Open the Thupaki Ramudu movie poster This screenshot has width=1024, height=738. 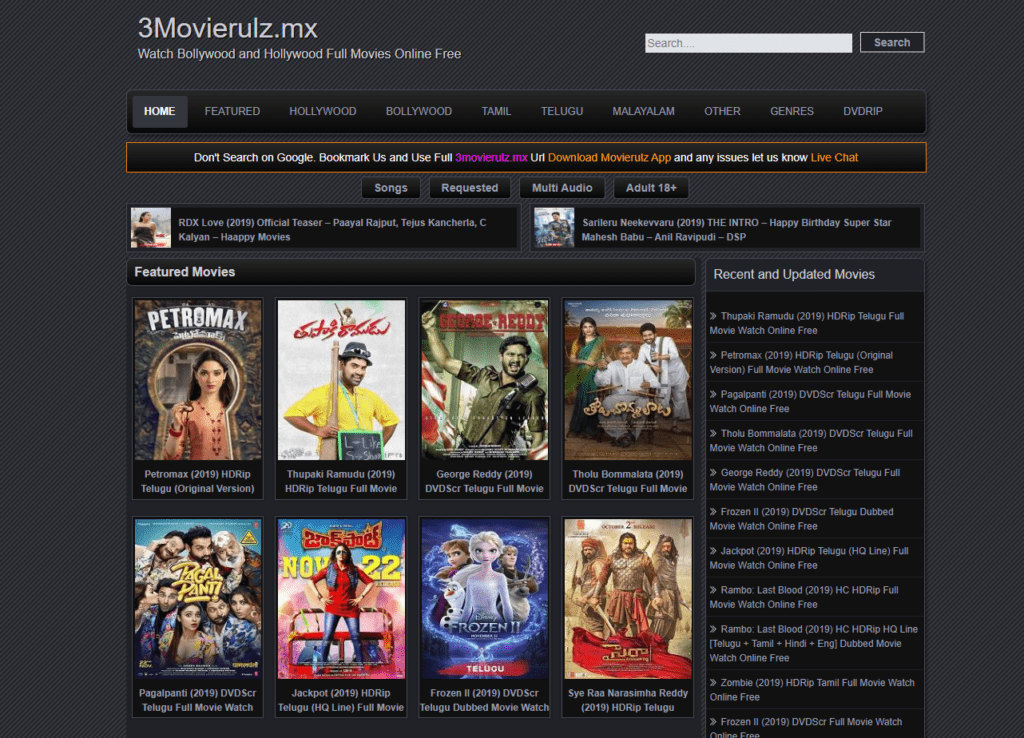pyautogui.click(x=341, y=380)
